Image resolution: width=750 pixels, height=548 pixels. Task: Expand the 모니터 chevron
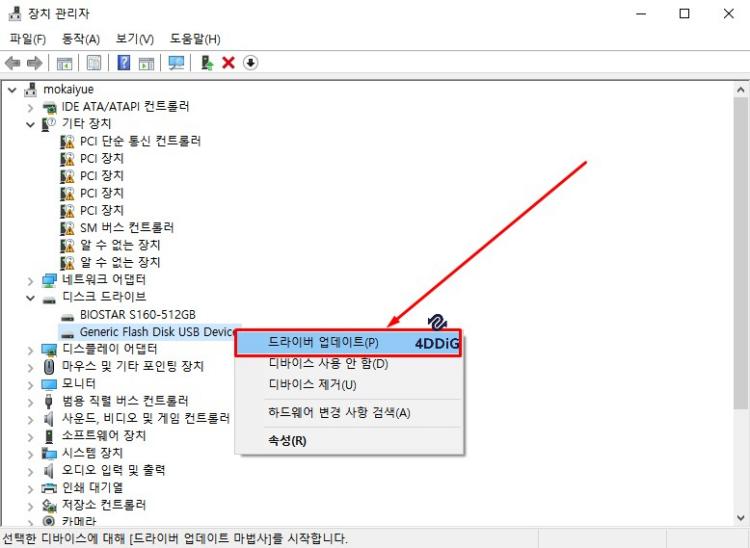click(x=30, y=384)
